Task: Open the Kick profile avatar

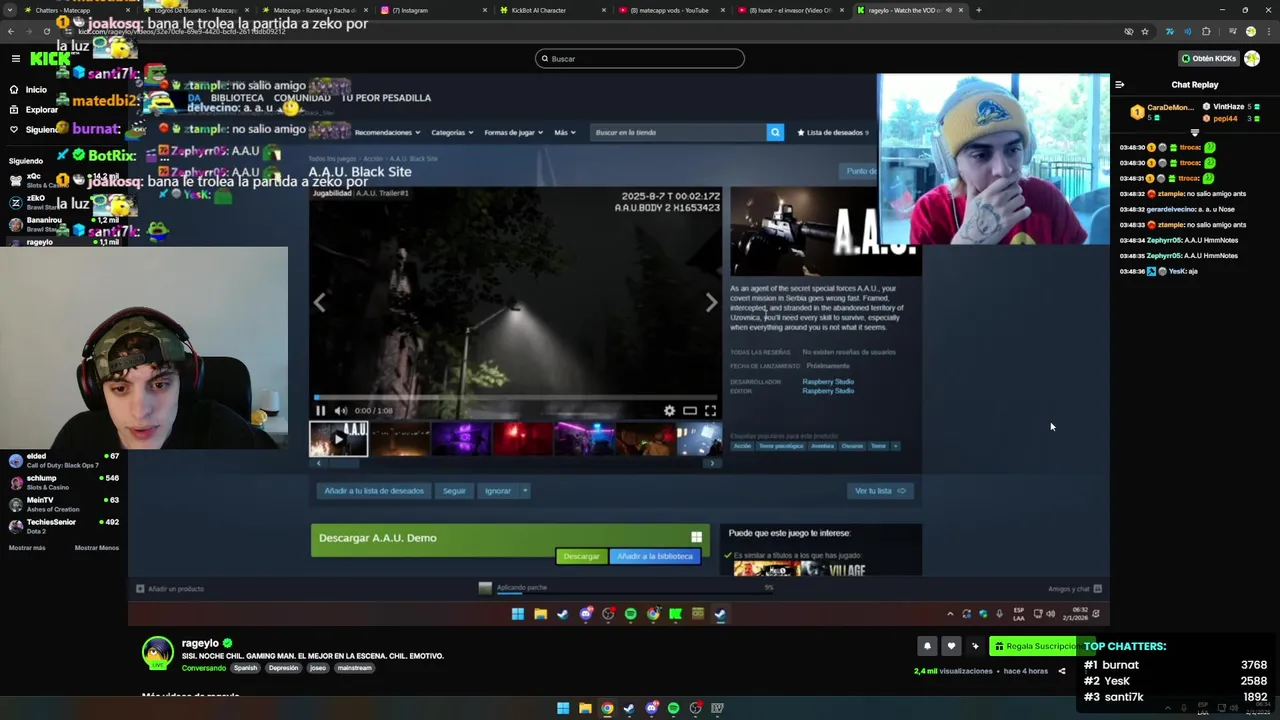Action: coord(1252,58)
